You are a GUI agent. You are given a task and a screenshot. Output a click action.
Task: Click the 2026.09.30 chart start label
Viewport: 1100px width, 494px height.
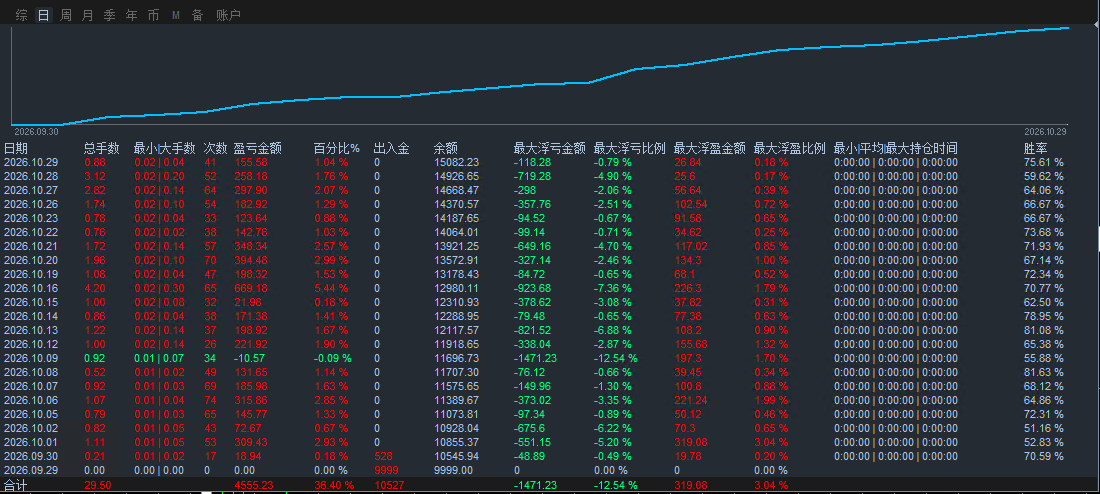coord(36,131)
